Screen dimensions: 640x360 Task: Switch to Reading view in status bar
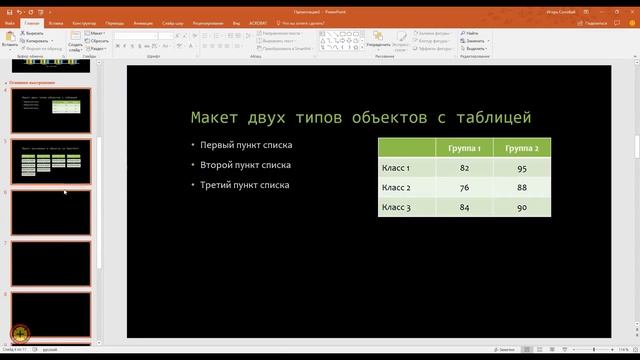pyautogui.click(x=552, y=350)
